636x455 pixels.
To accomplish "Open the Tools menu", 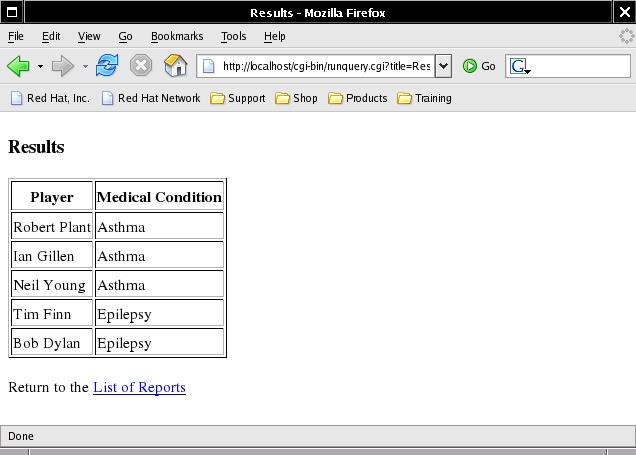I will click(x=233, y=36).
